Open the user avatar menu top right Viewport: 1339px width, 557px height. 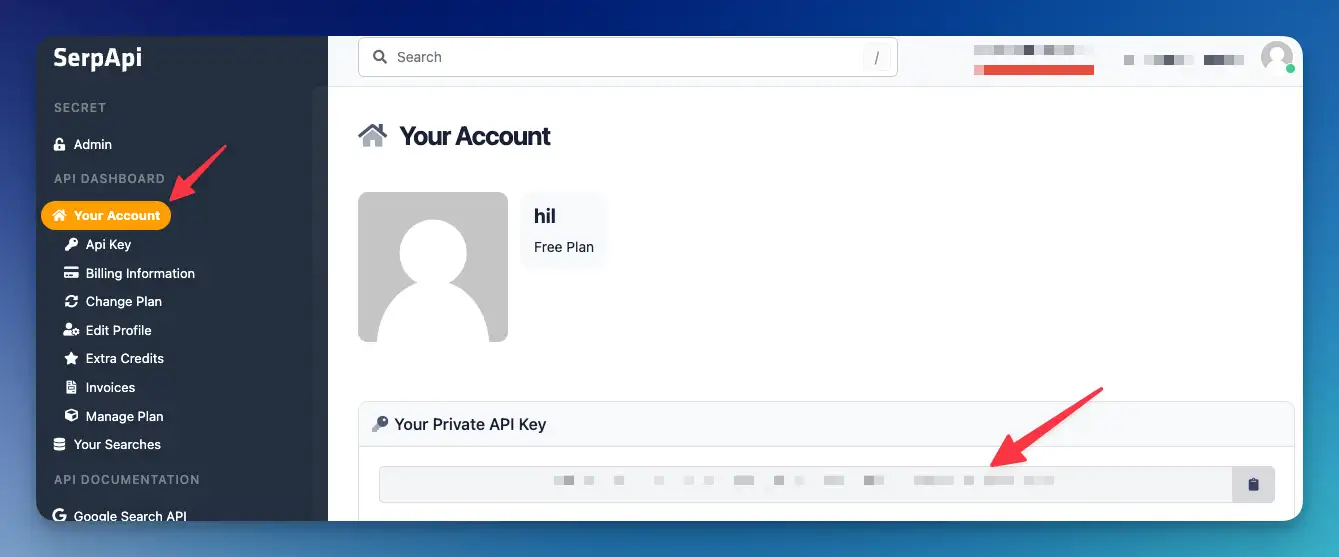click(x=1277, y=57)
